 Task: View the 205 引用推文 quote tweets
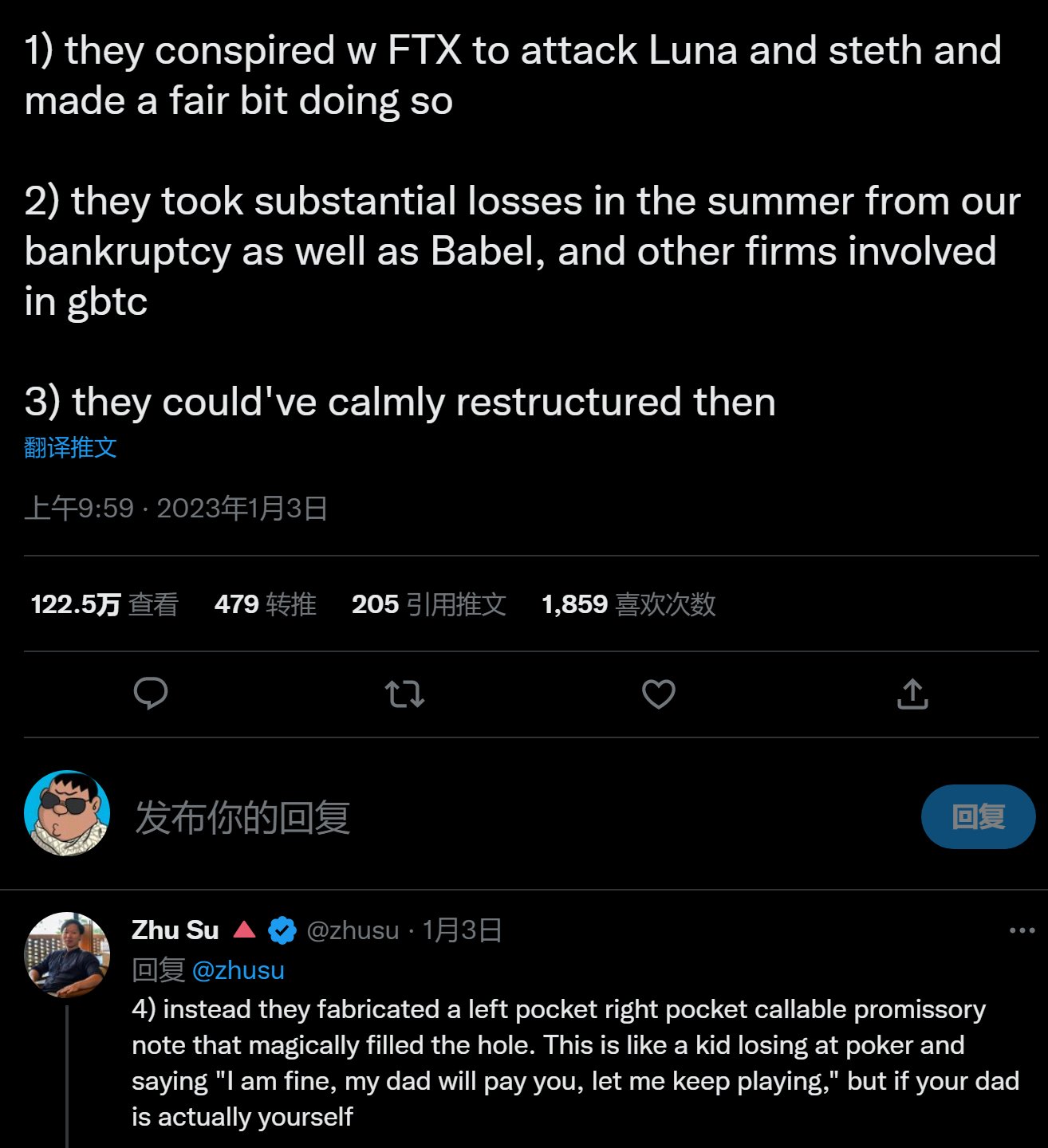tap(429, 604)
